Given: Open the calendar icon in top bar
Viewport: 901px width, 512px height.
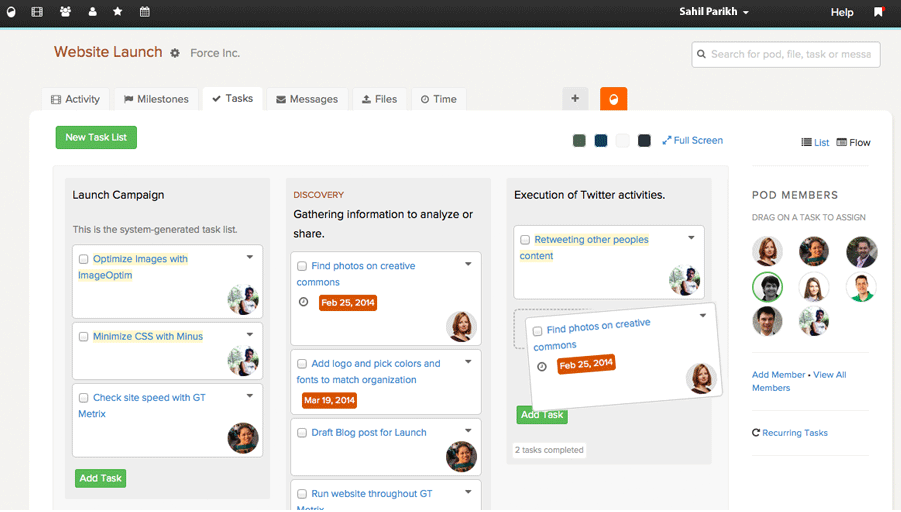Looking at the screenshot, I should (145, 11).
